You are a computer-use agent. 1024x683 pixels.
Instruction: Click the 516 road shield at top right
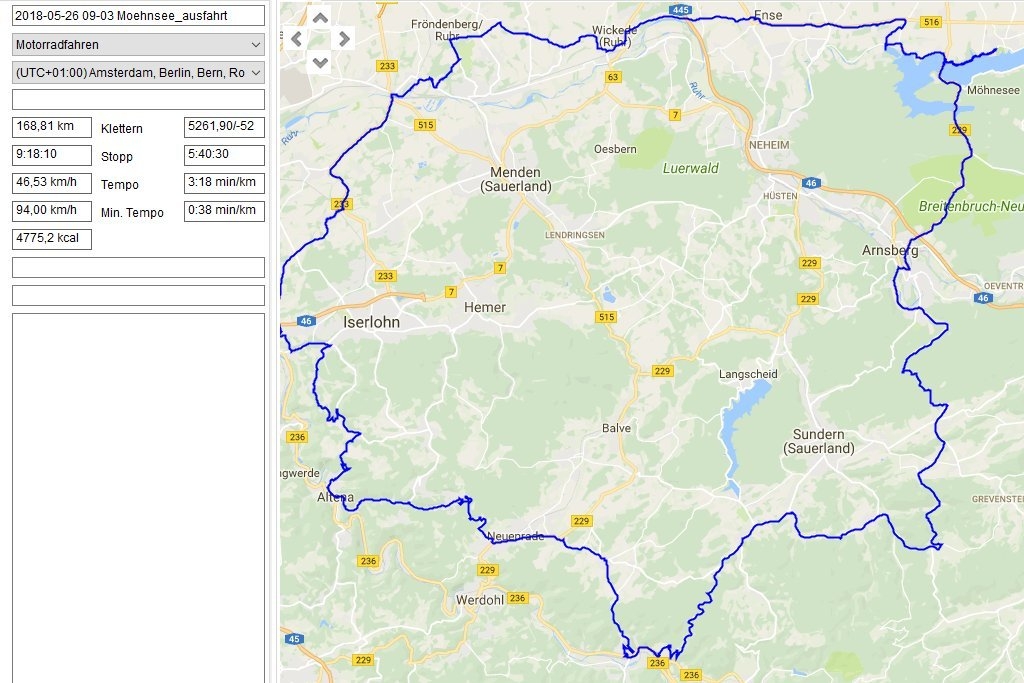(x=932, y=22)
